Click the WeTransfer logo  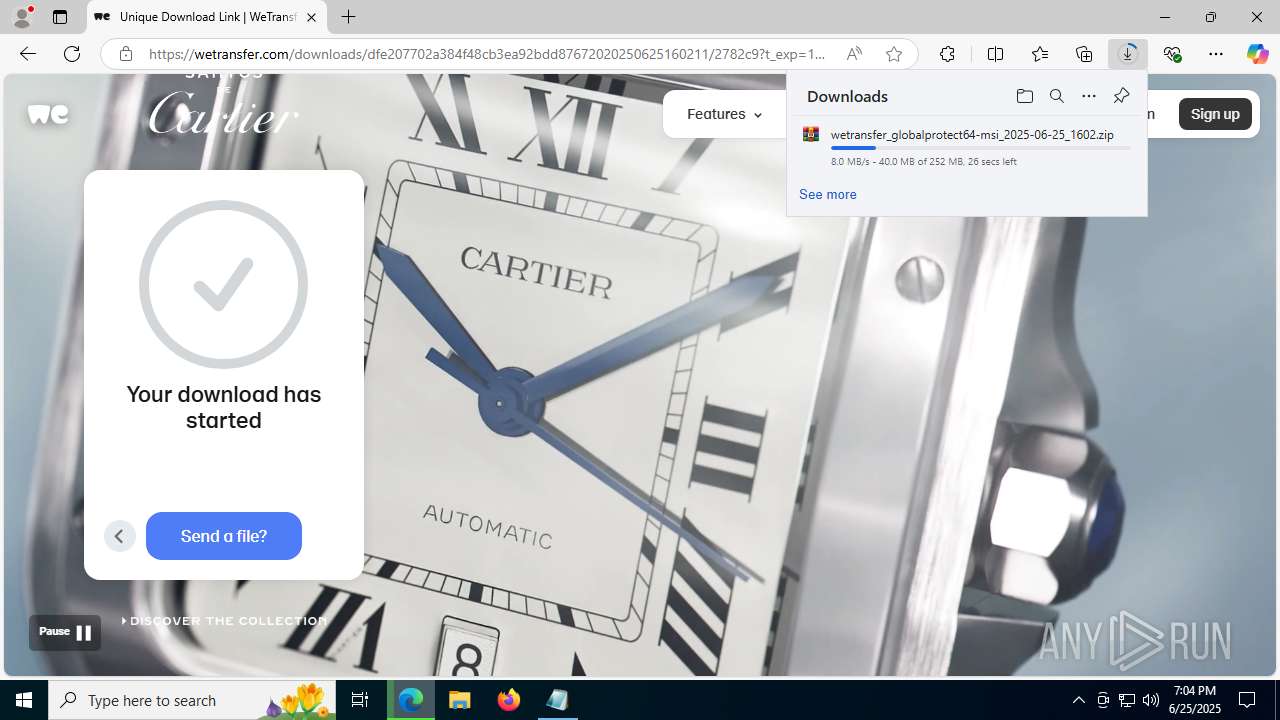(48, 114)
